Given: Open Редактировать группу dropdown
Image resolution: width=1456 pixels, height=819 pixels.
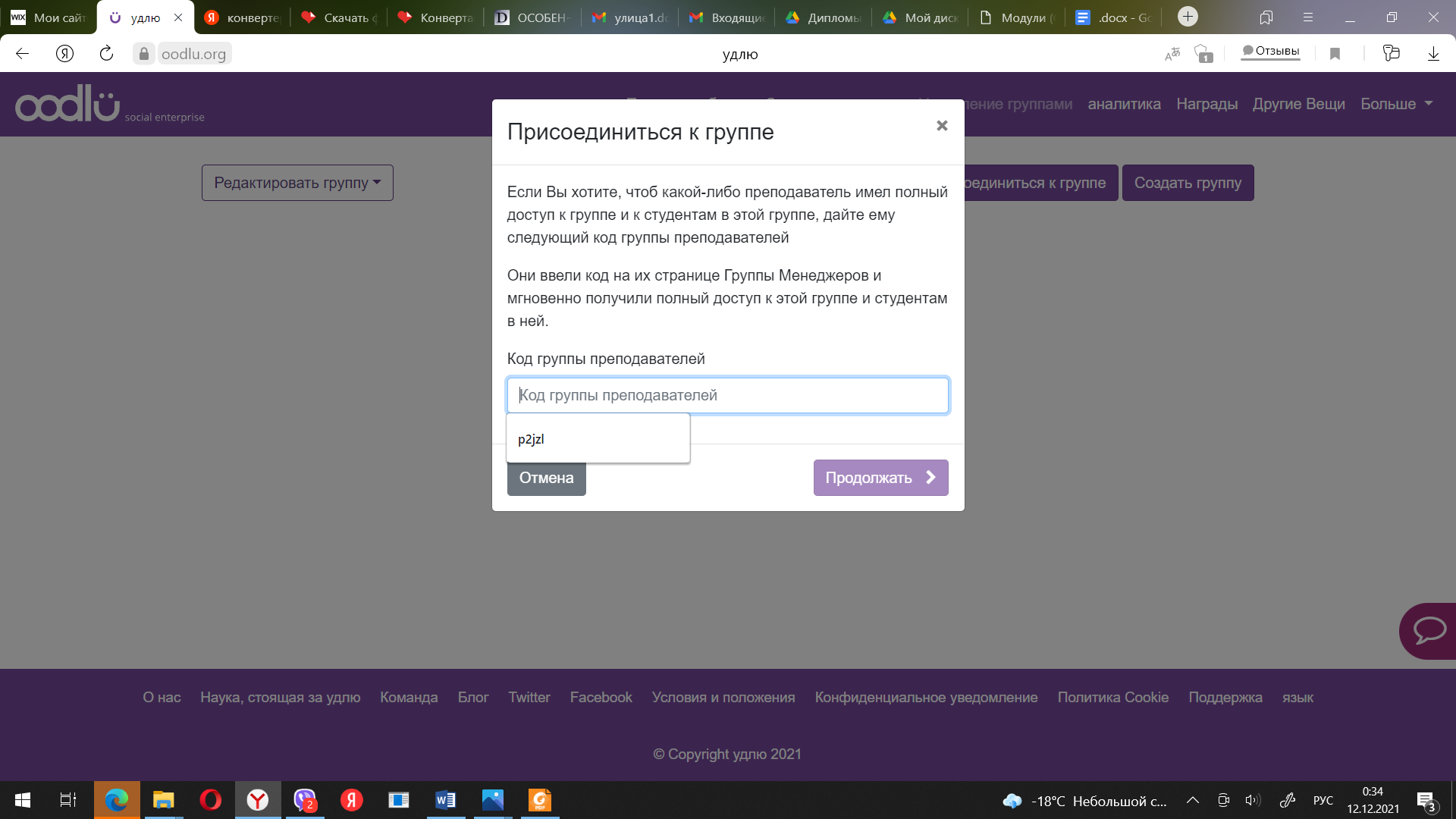Looking at the screenshot, I should pos(297,183).
